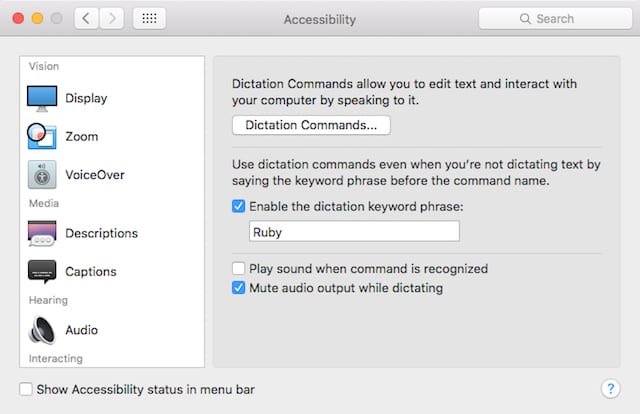
Task: Select the Display label in sidebar
Action: pos(86,98)
